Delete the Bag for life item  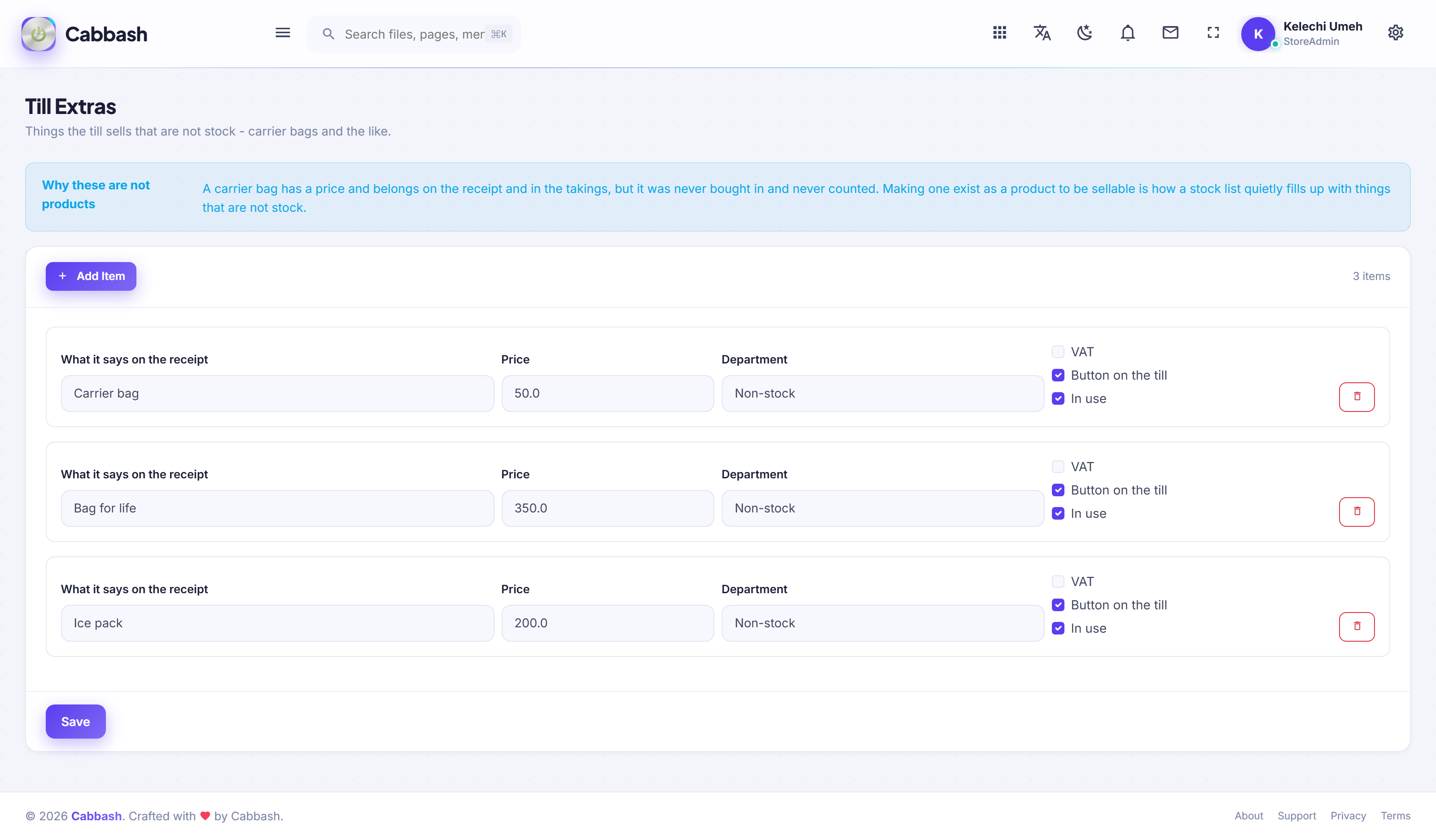click(1357, 512)
